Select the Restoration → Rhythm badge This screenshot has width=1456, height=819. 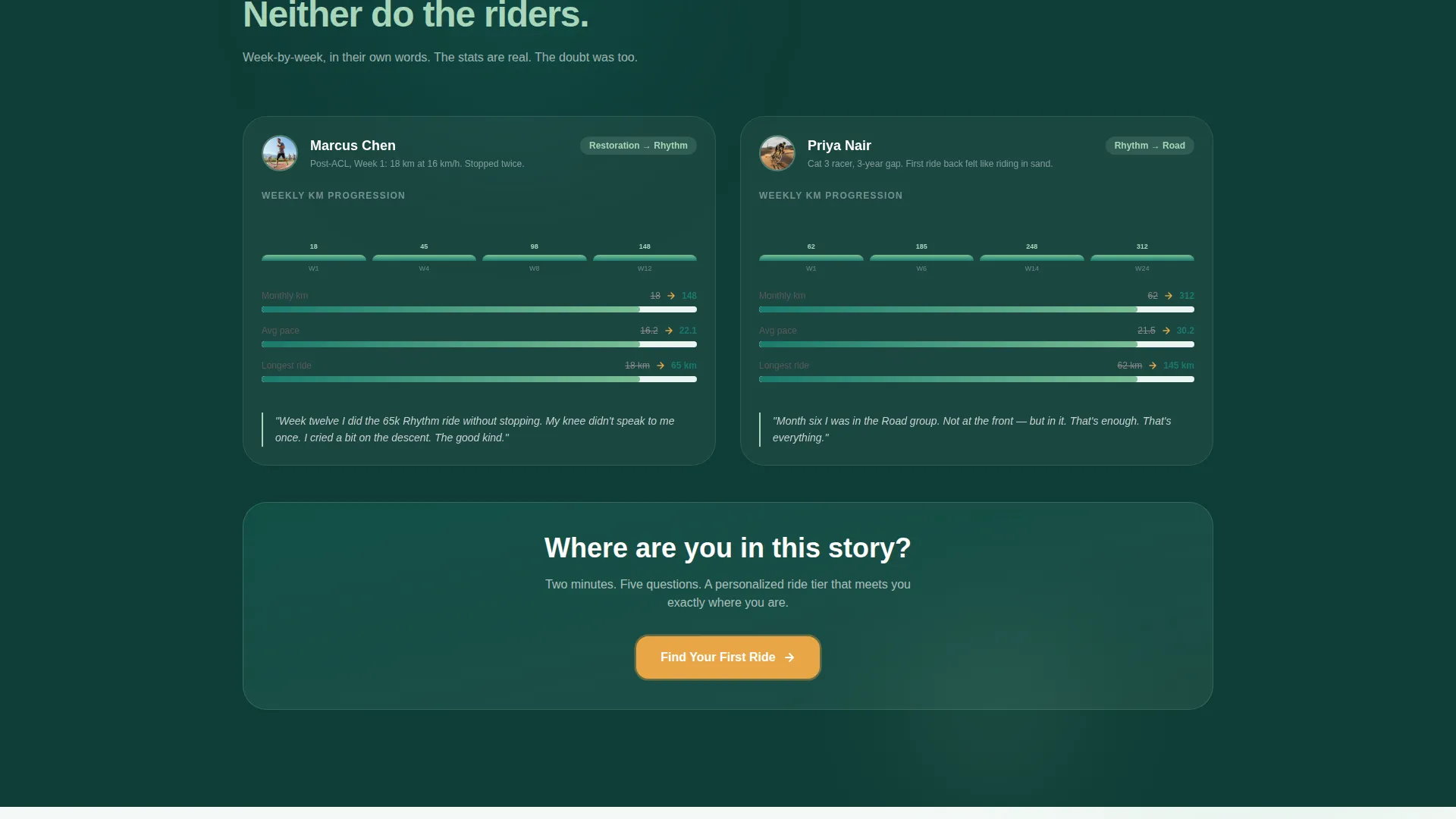point(639,146)
